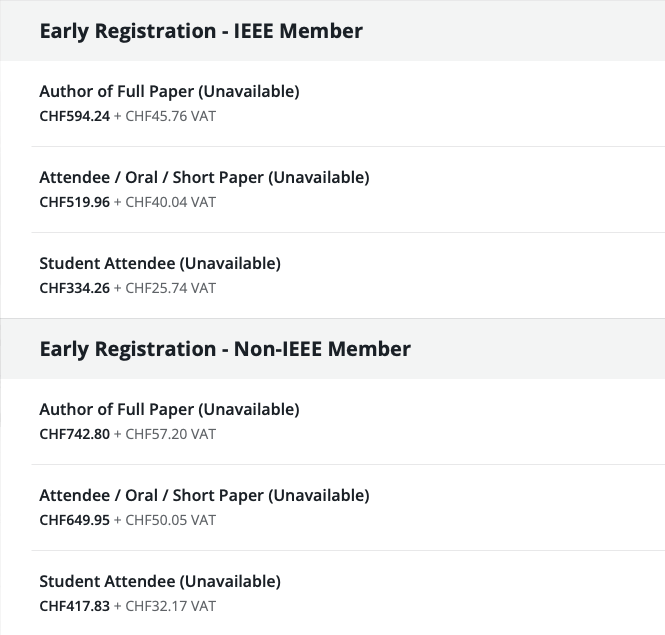The width and height of the screenshot is (665, 635).
Task: Select Attendee / Oral / Short Paper under Non-IEEE Member
Action: click(204, 496)
